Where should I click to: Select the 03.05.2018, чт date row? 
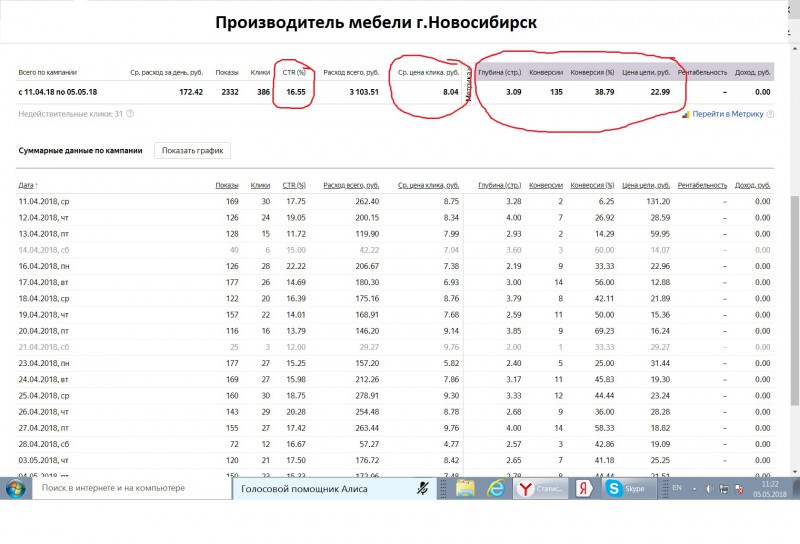pyautogui.click(x=395, y=460)
